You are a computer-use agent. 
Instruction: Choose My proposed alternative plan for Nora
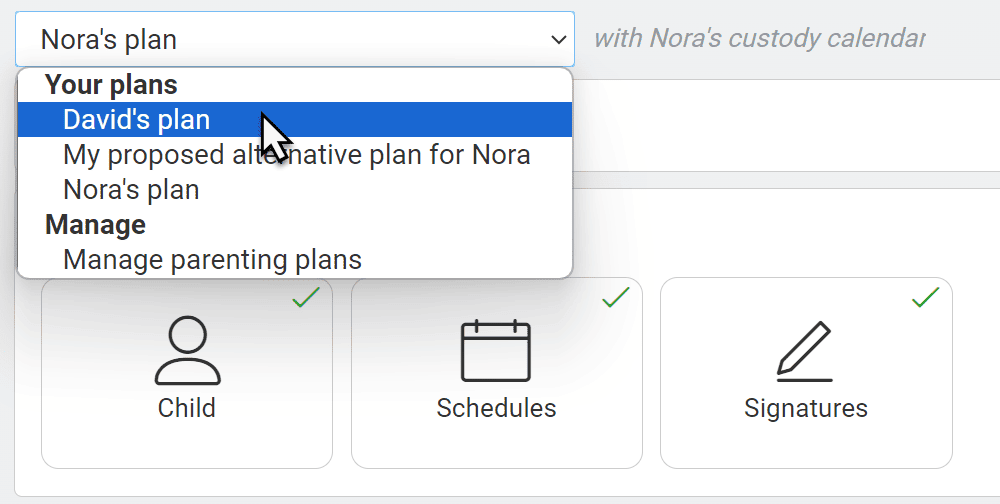tap(295, 155)
